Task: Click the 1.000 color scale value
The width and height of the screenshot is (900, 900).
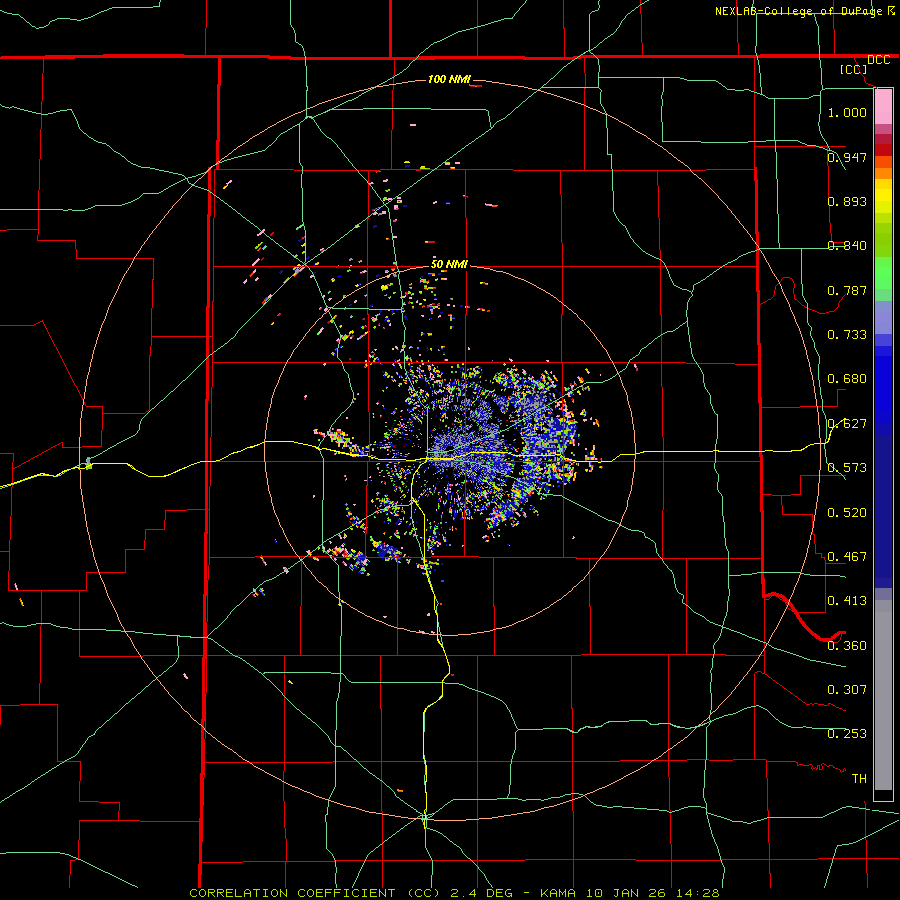Action: tap(847, 112)
